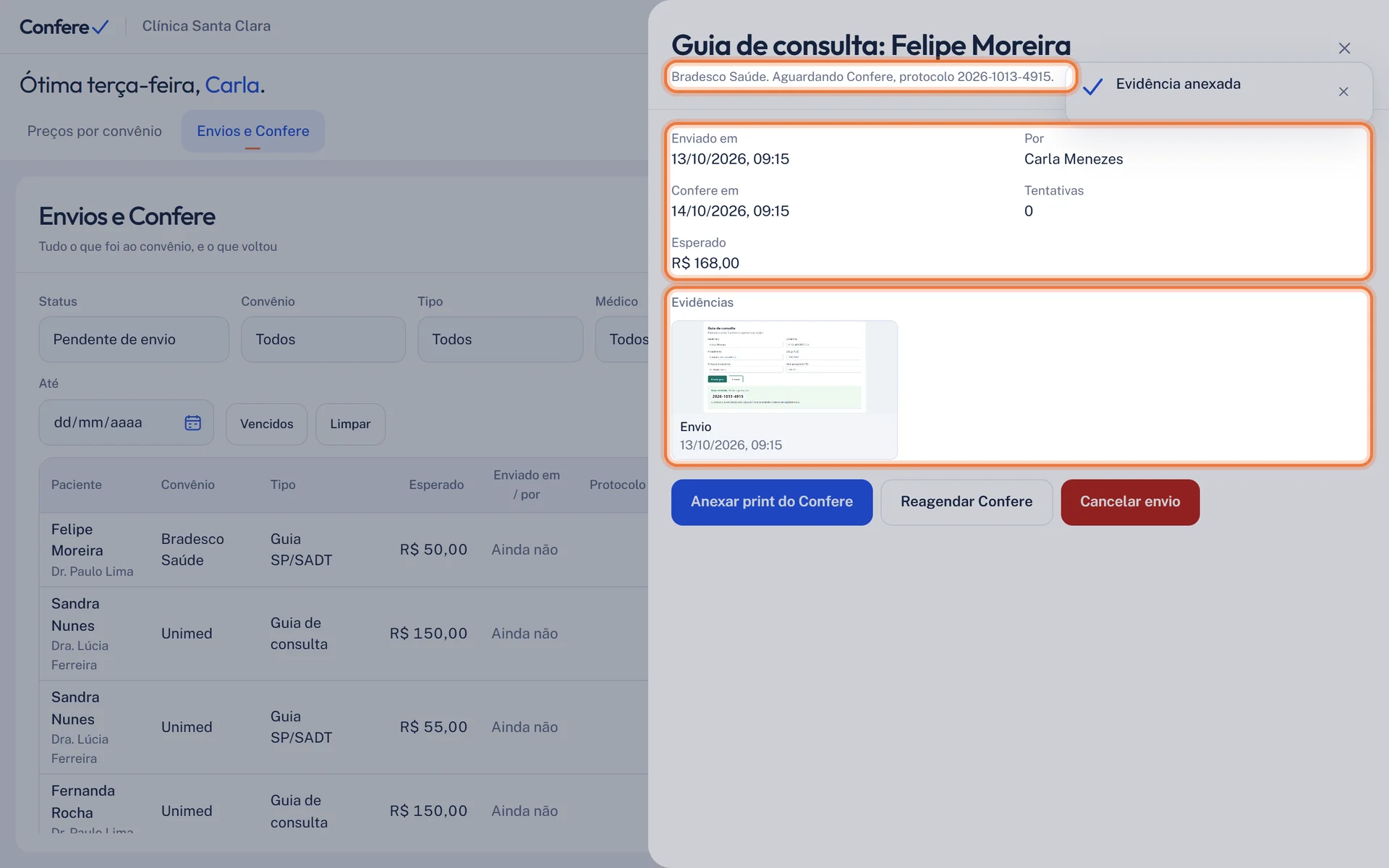This screenshot has width=1389, height=868.
Task: Click the blue check icon in toast
Action: [x=1092, y=86]
